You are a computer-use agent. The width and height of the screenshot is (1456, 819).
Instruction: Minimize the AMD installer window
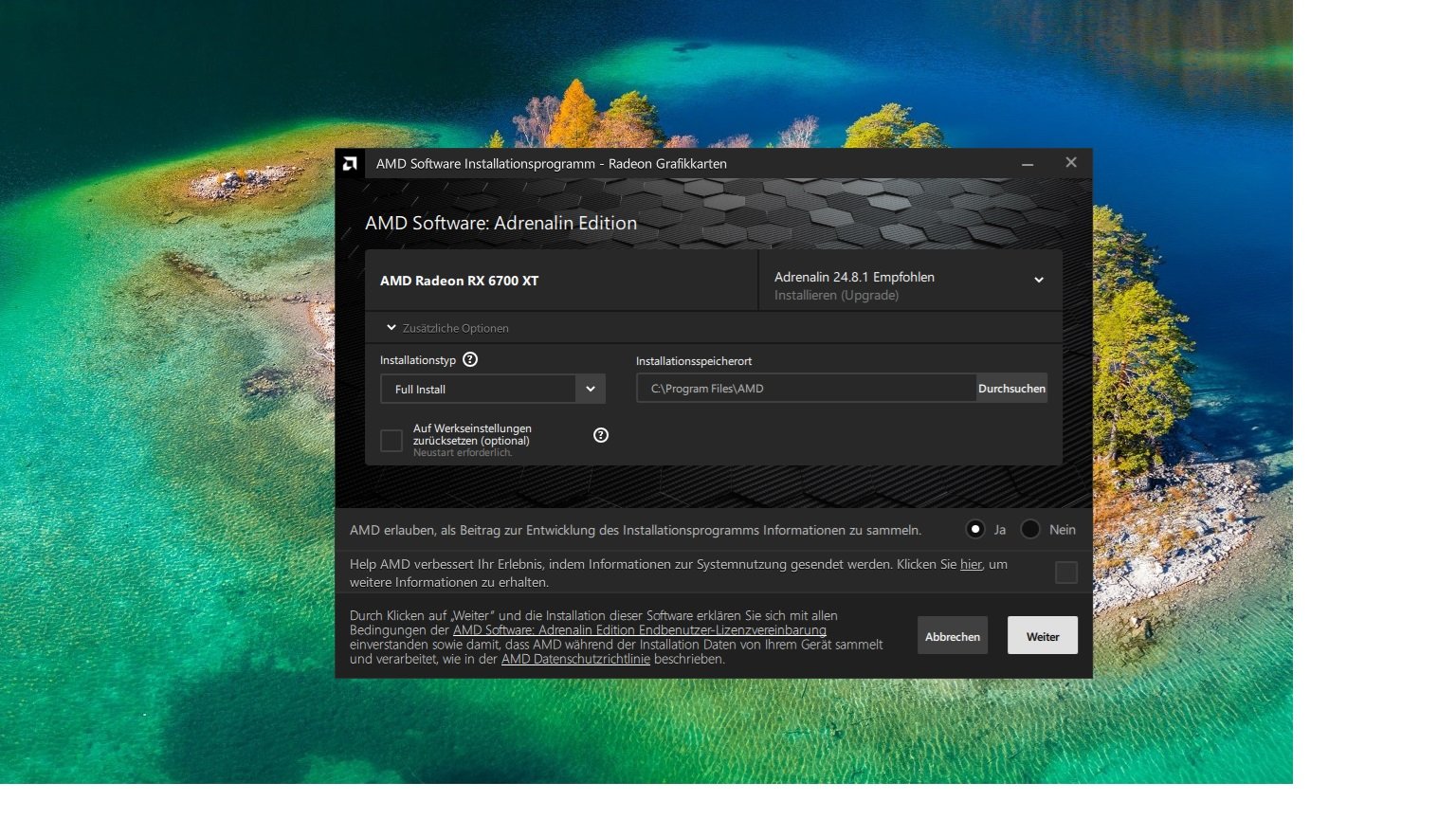pos(1028,163)
